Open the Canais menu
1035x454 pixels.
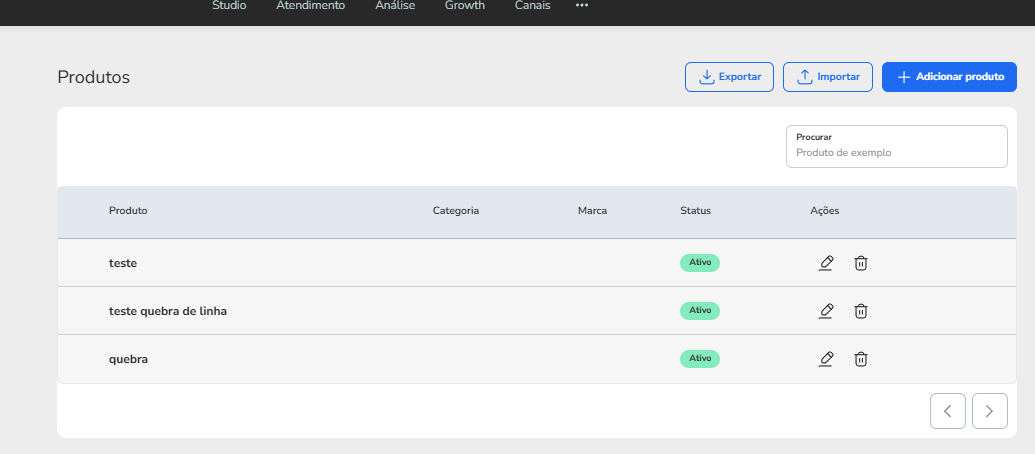click(533, 5)
